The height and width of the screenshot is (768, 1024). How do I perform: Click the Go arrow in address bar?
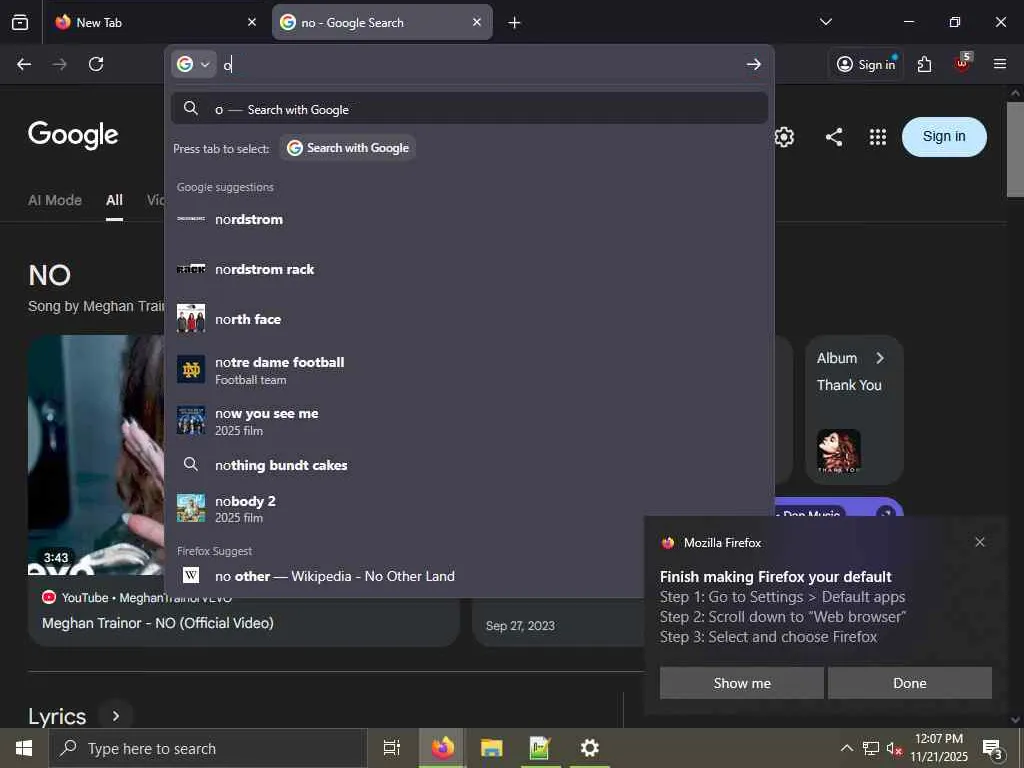click(x=754, y=64)
